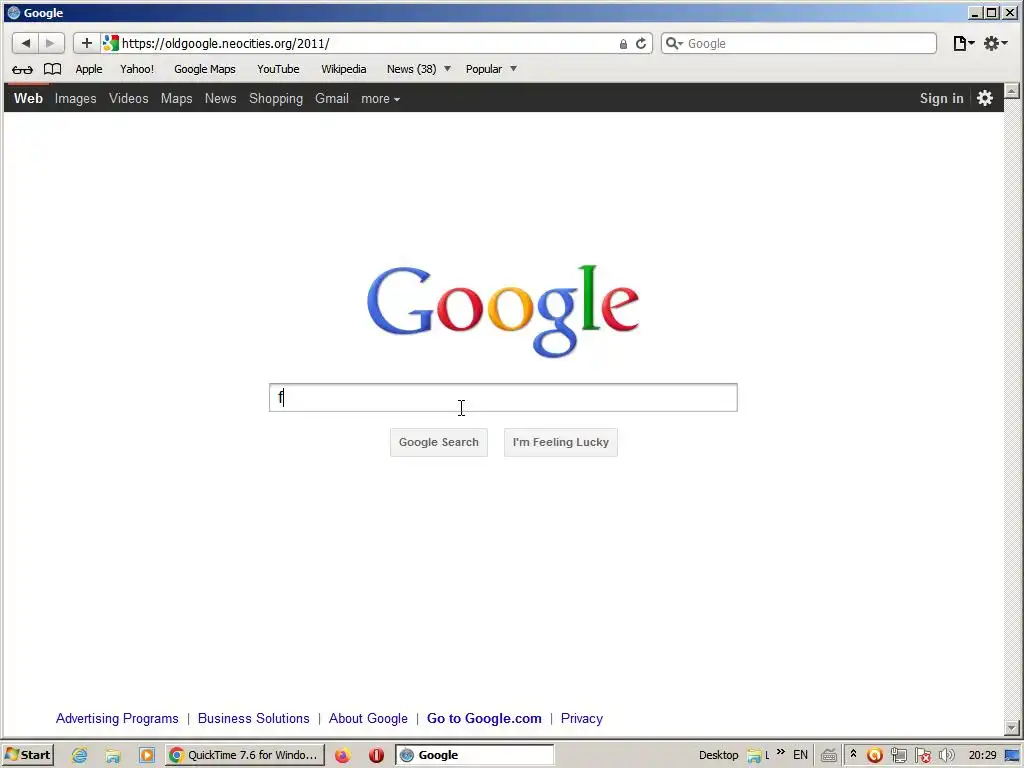Follow the Go to Google.com link
The width and height of the screenshot is (1024, 768).
(484, 718)
